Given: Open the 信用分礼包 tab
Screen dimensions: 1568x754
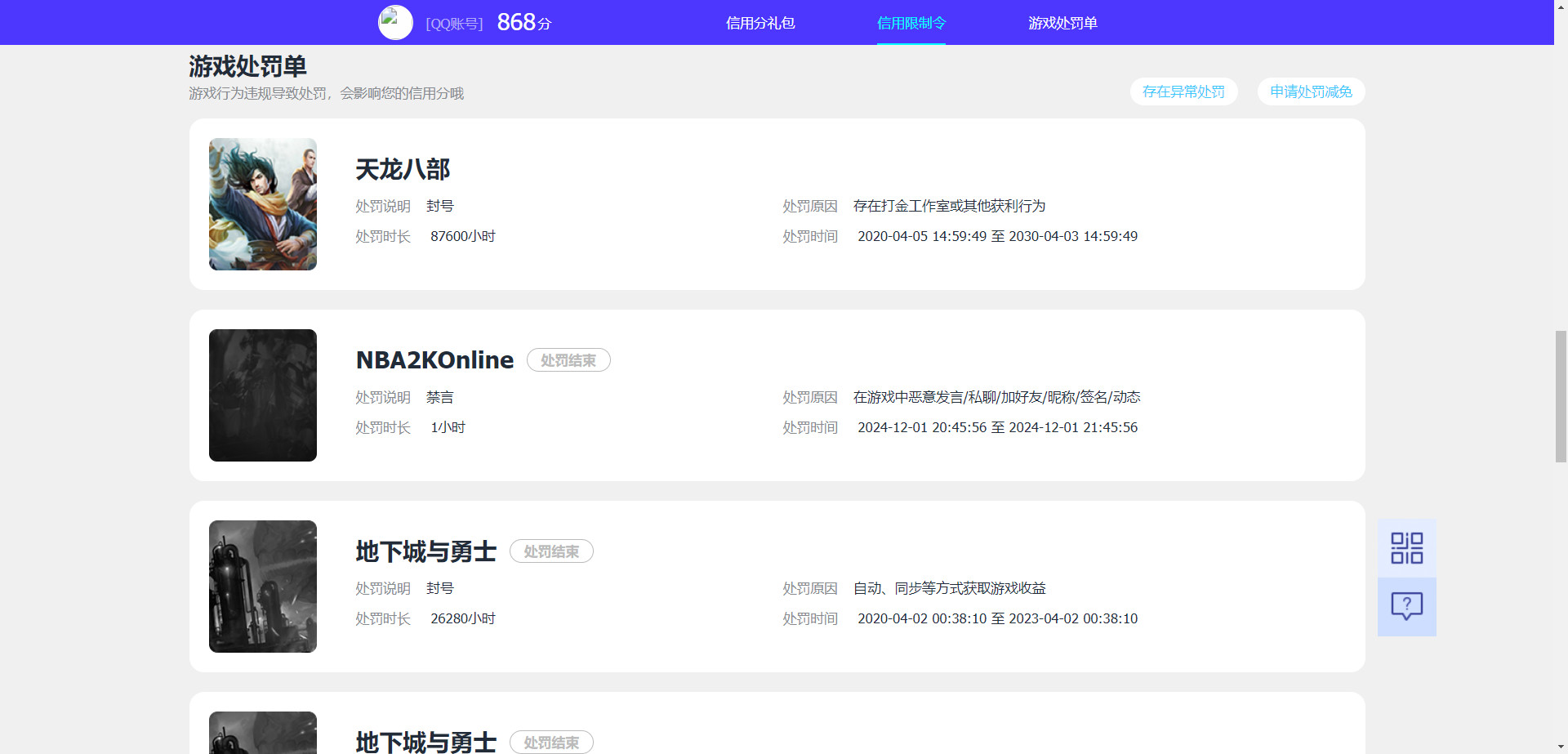Looking at the screenshot, I should [x=760, y=23].
